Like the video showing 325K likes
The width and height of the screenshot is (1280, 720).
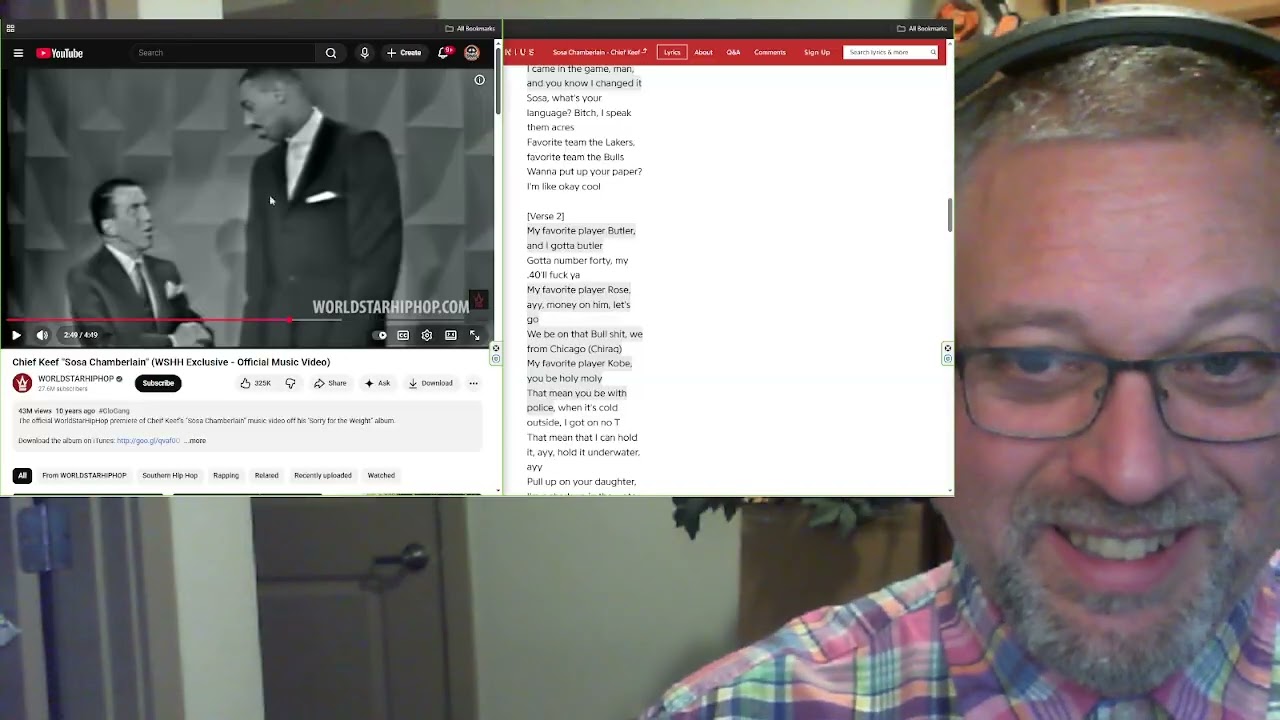[x=256, y=383]
